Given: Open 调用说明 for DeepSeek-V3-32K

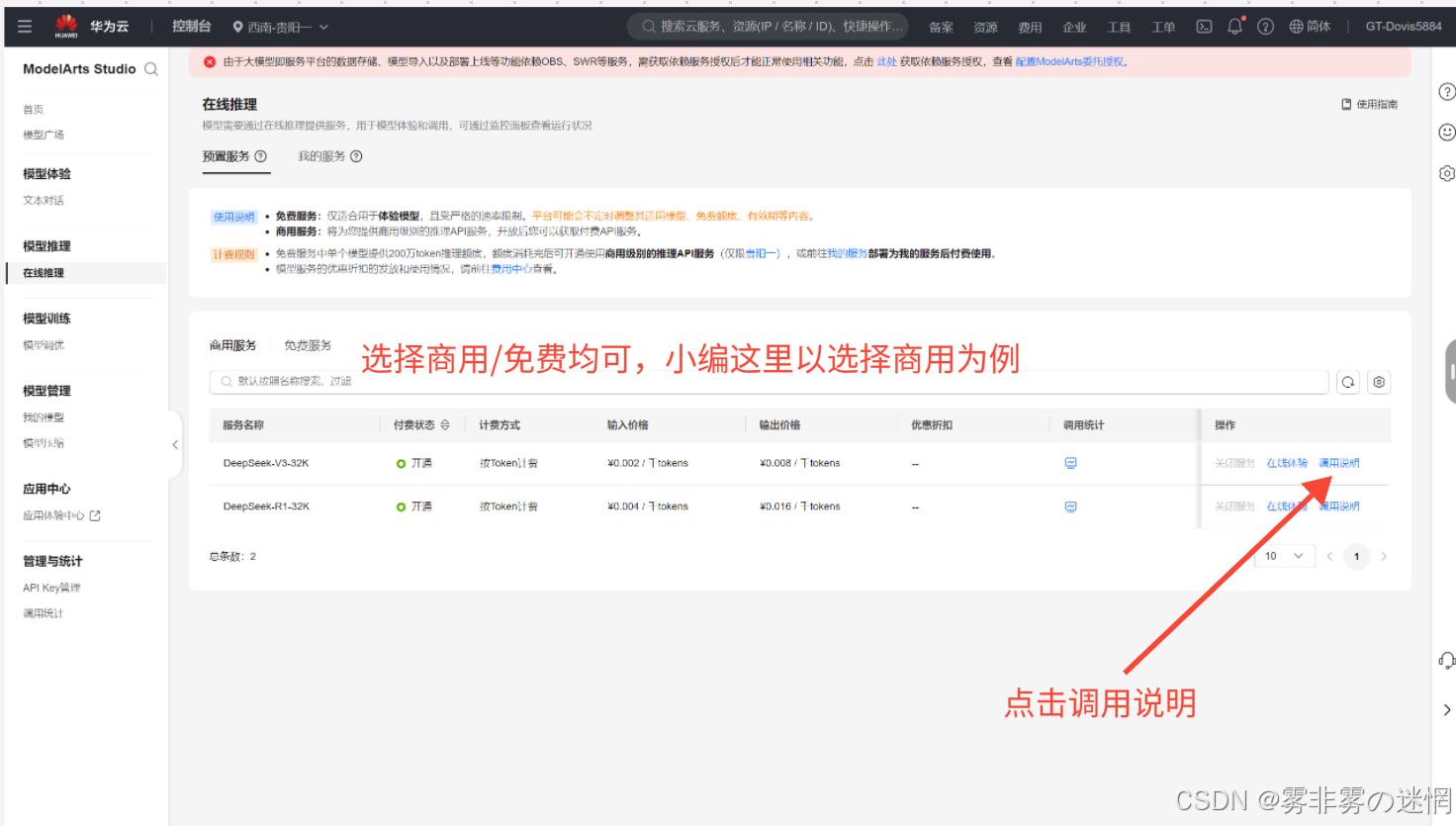Looking at the screenshot, I should pos(1339,463).
